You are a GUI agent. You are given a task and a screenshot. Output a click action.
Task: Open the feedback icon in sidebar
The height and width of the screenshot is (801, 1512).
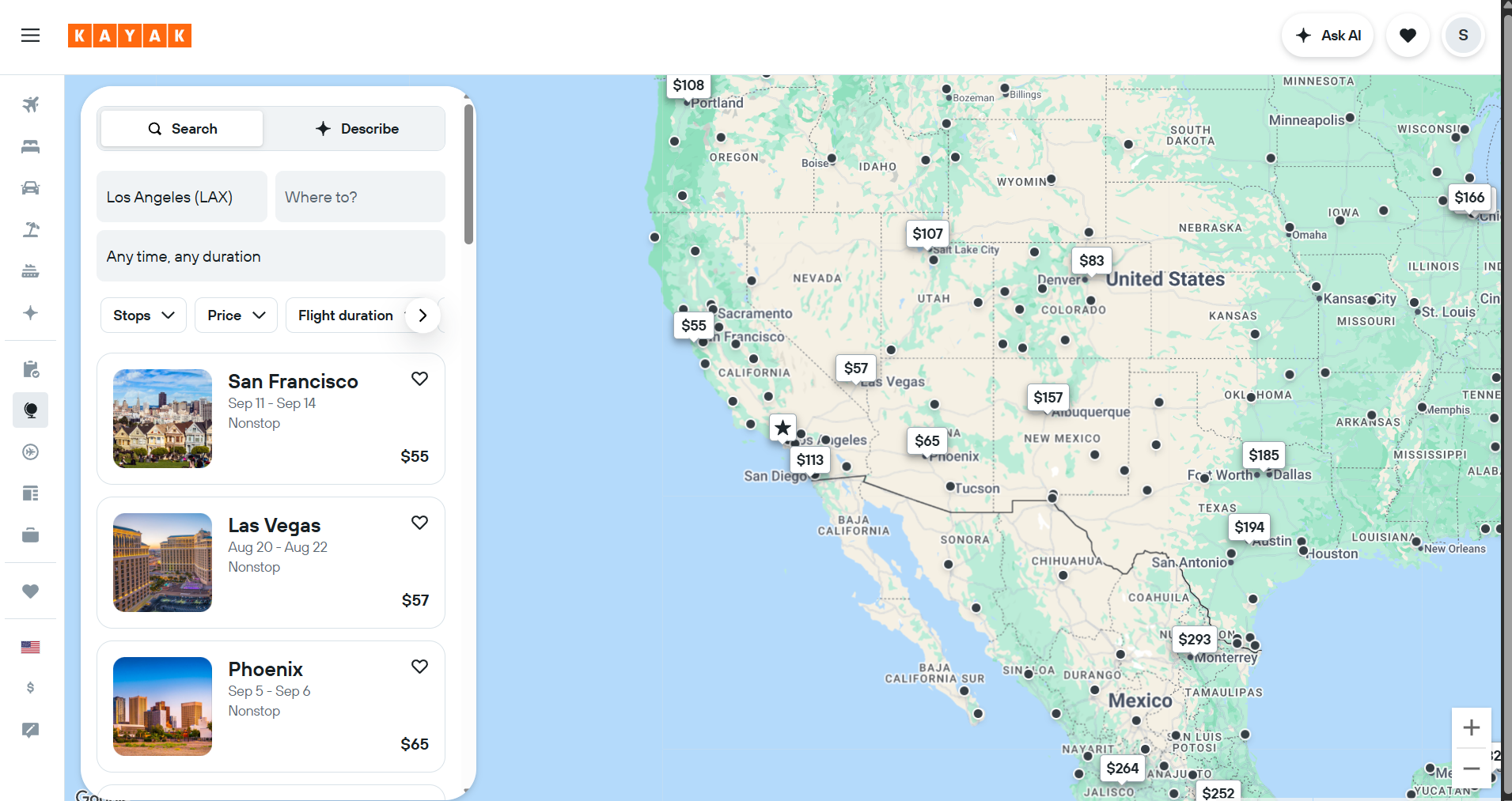[30, 730]
